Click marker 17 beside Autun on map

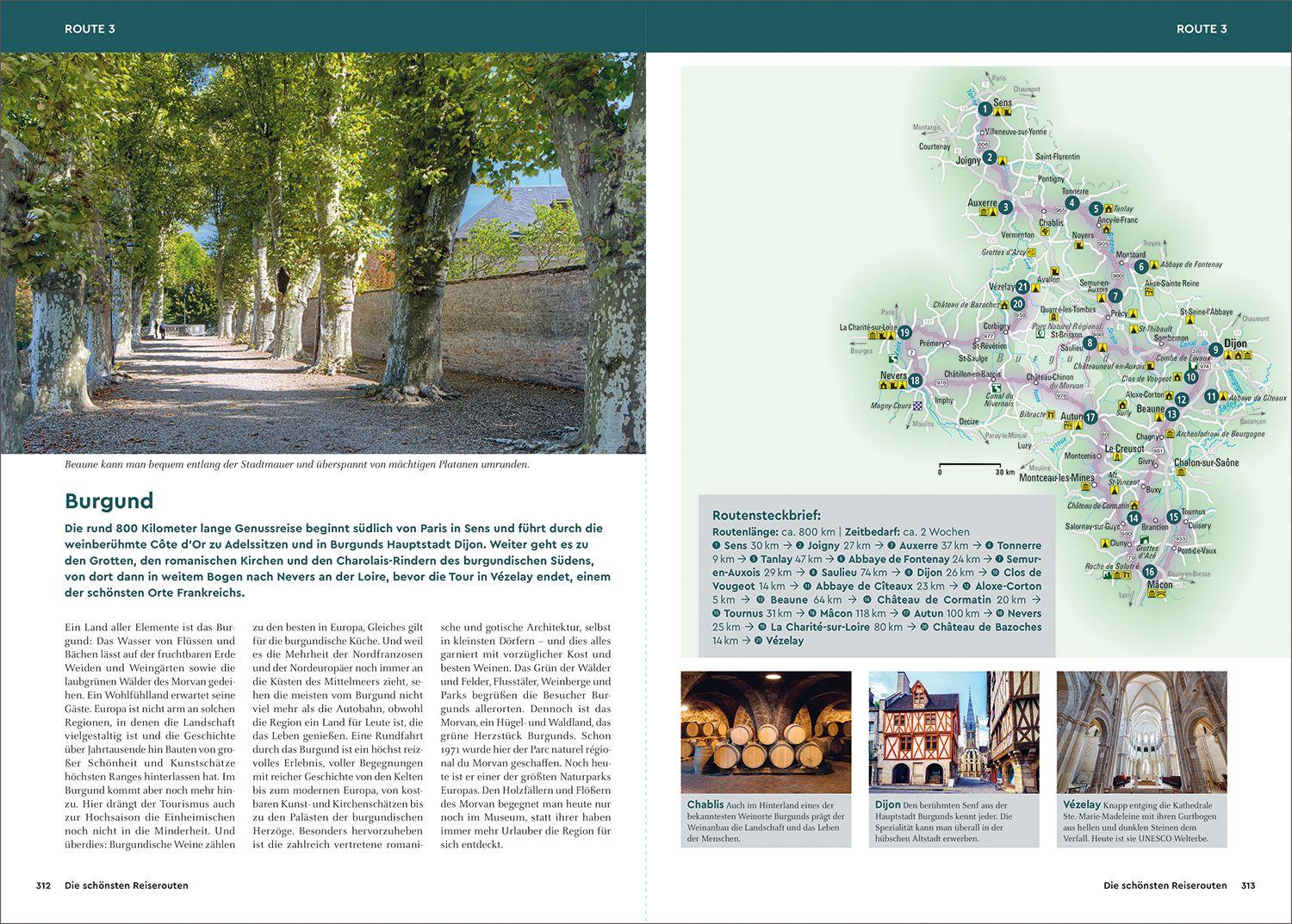1090,418
